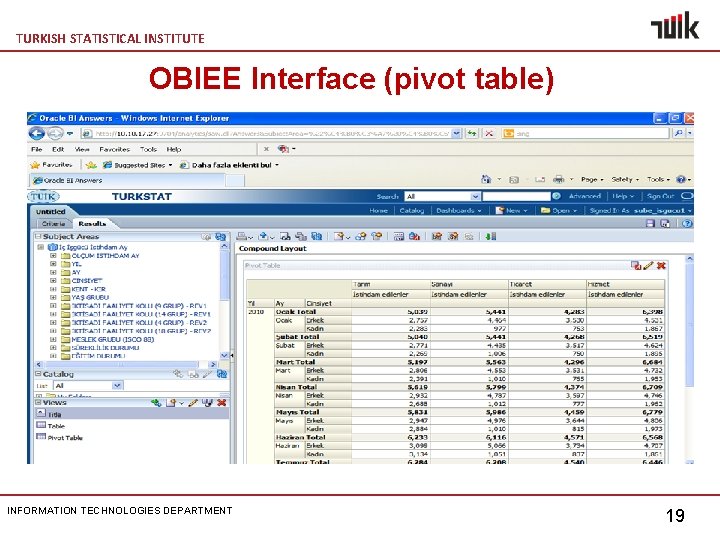Image resolution: width=720 pixels, height=540 pixels.
Task: Click the Home link in OBIEE header
Action: coord(378,210)
